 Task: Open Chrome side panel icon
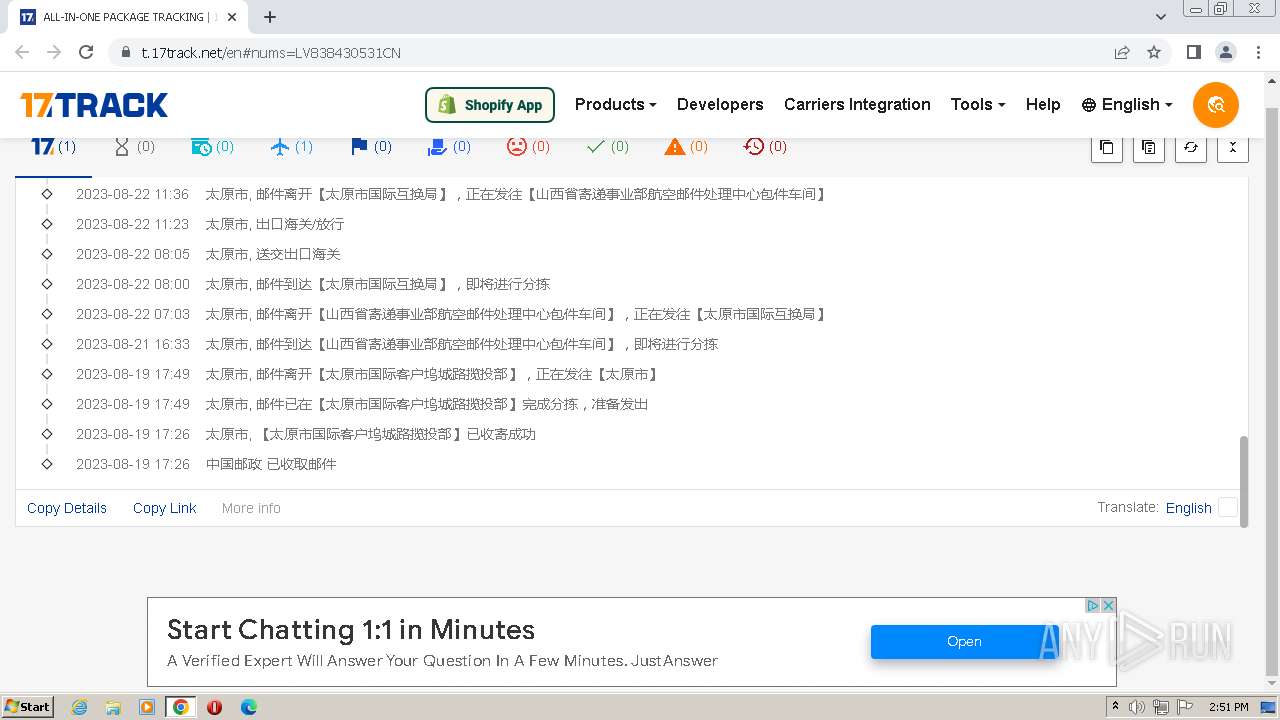[x=1193, y=52]
